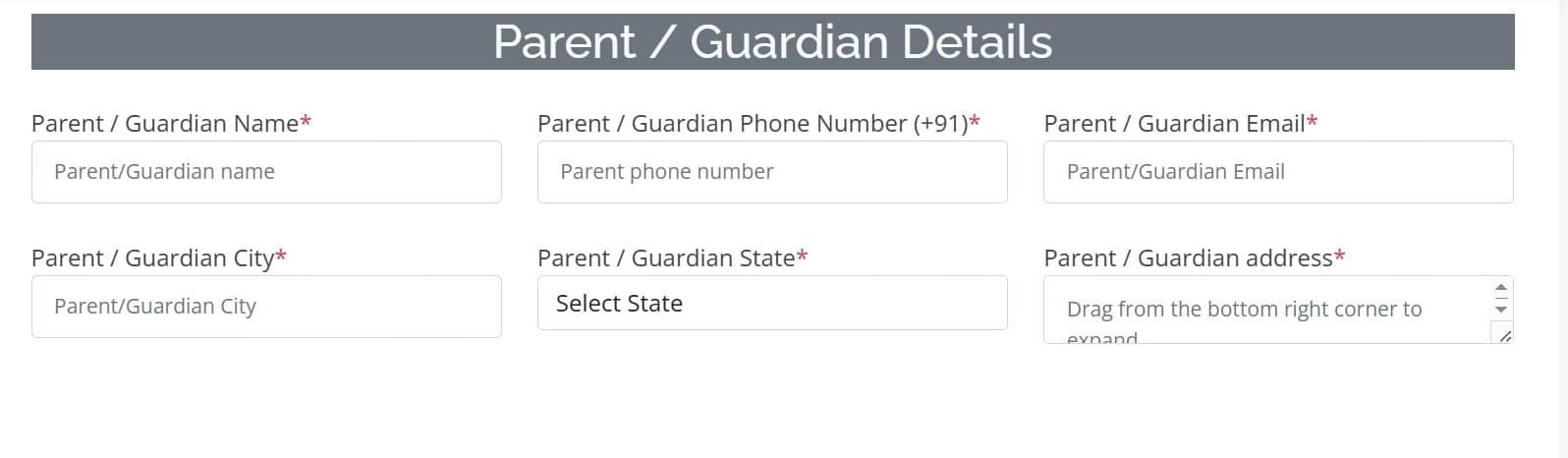Image resolution: width=1568 pixels, height=458 pixels.
Task: Click the Parent / Guardian City label
Action: [x=152, y=258]
